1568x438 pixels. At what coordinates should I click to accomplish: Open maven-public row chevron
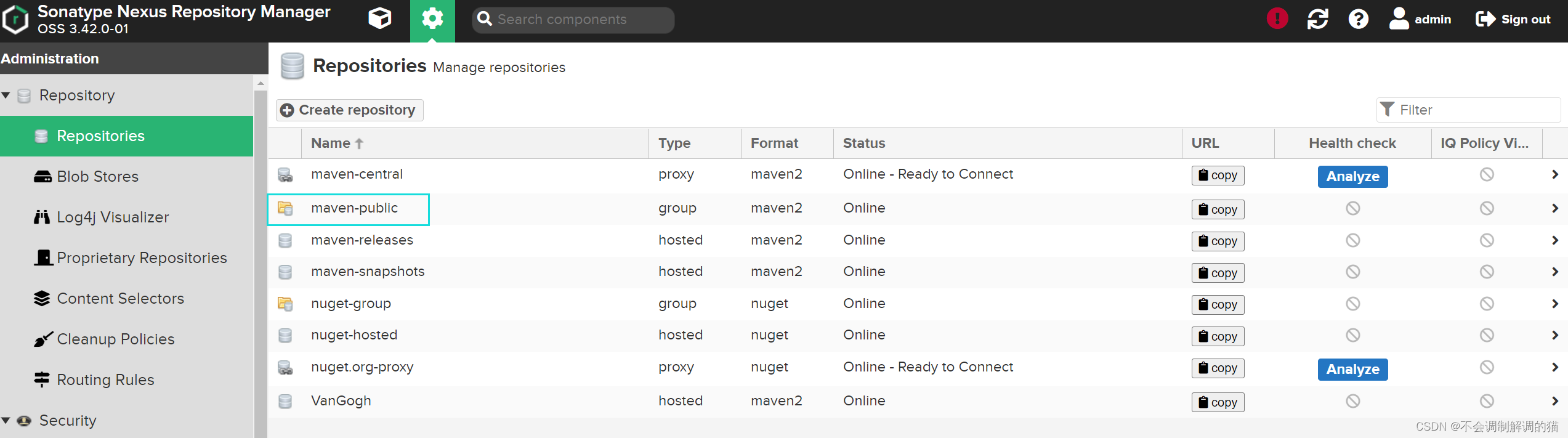[1554, 209]
